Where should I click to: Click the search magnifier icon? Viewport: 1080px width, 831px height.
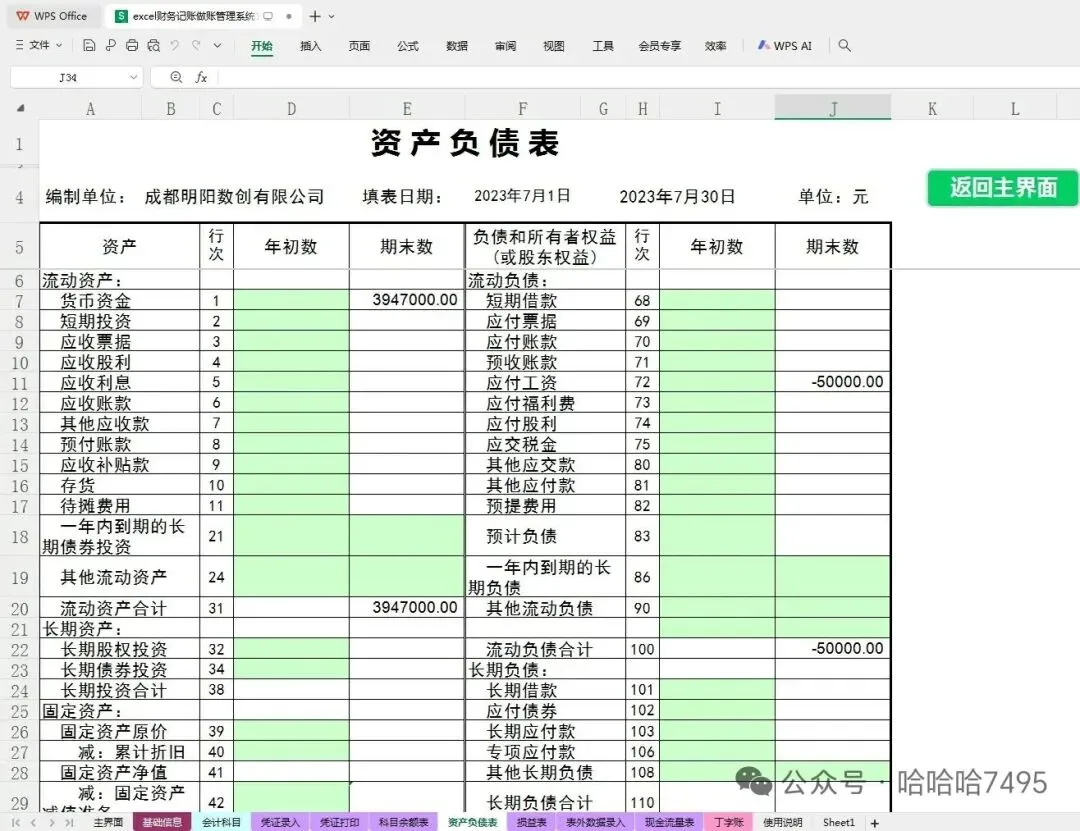pos(844,45)
